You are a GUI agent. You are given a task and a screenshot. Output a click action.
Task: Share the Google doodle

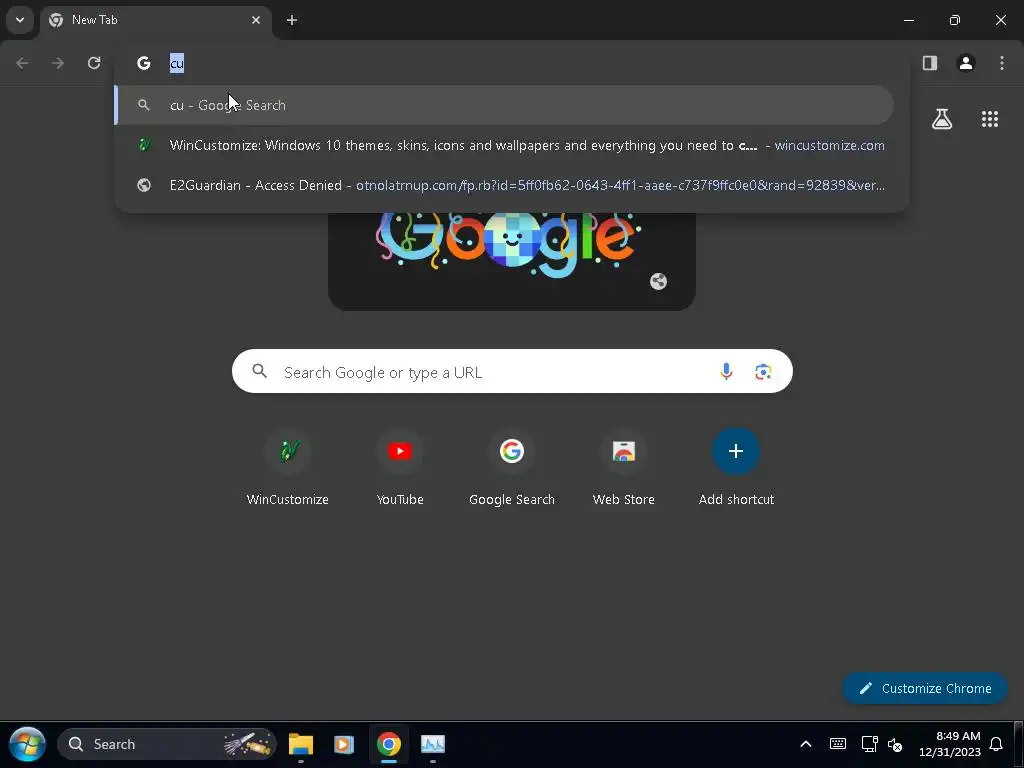pos(658,281)
